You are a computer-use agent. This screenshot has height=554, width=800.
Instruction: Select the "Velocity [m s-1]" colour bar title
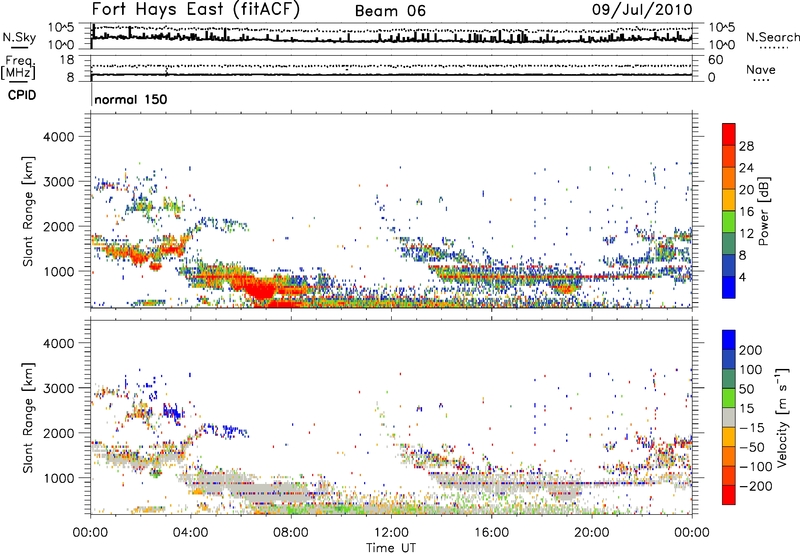[782, 417]
